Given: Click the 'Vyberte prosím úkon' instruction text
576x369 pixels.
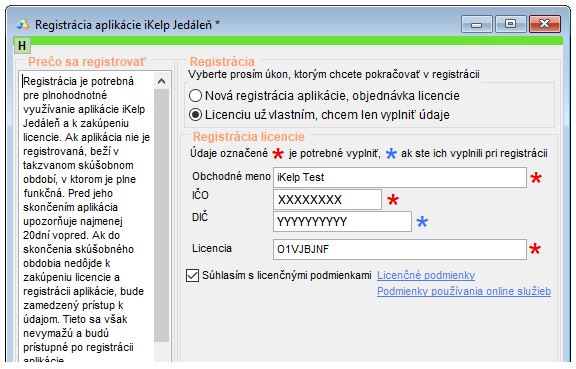Looking at the screenshot, I should (x=334, y=75).
